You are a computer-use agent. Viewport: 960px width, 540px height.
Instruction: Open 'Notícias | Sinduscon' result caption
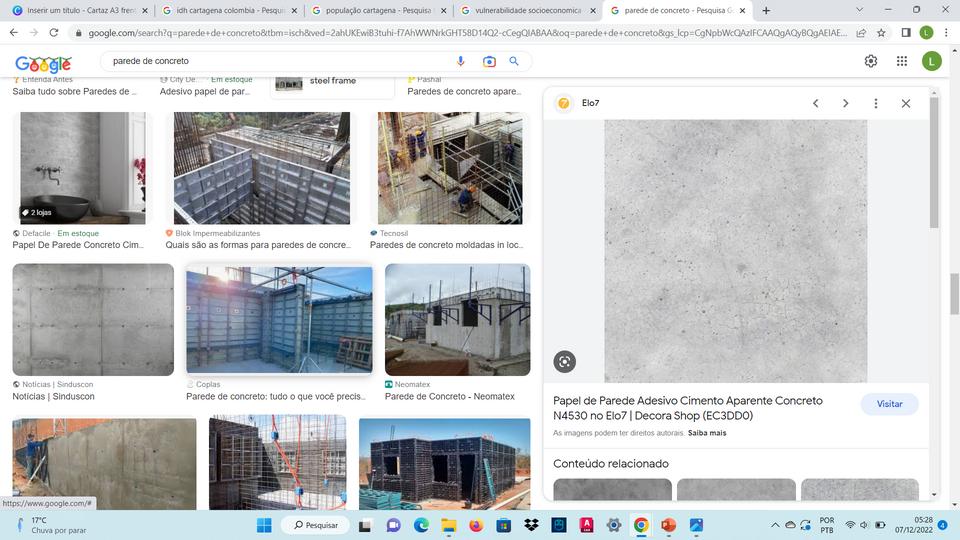coord(53,397)
